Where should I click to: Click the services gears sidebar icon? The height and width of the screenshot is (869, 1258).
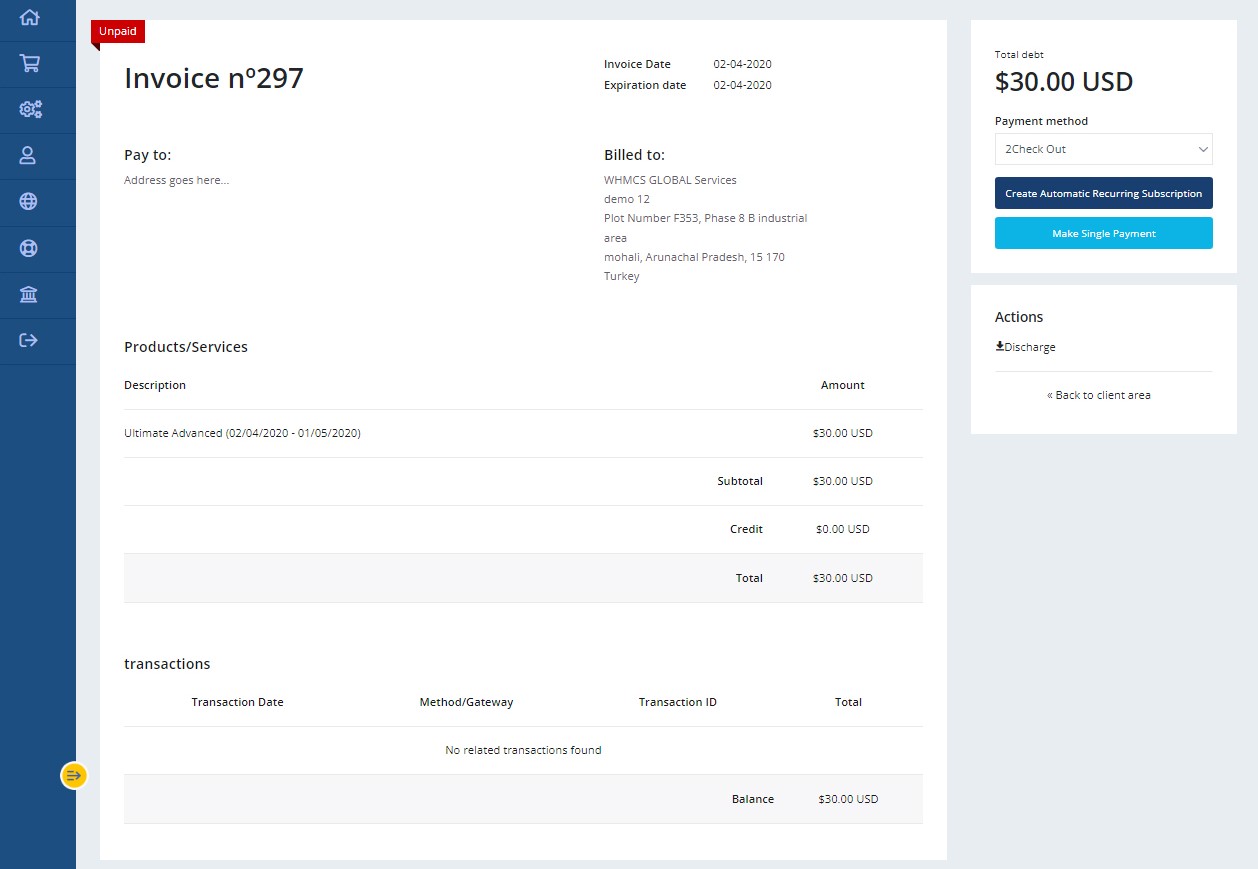[x=30, y=110]
